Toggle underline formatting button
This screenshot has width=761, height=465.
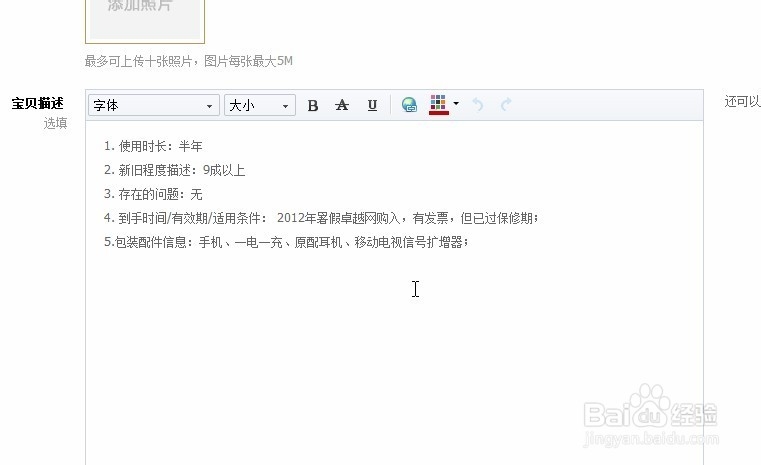point(372,105)
